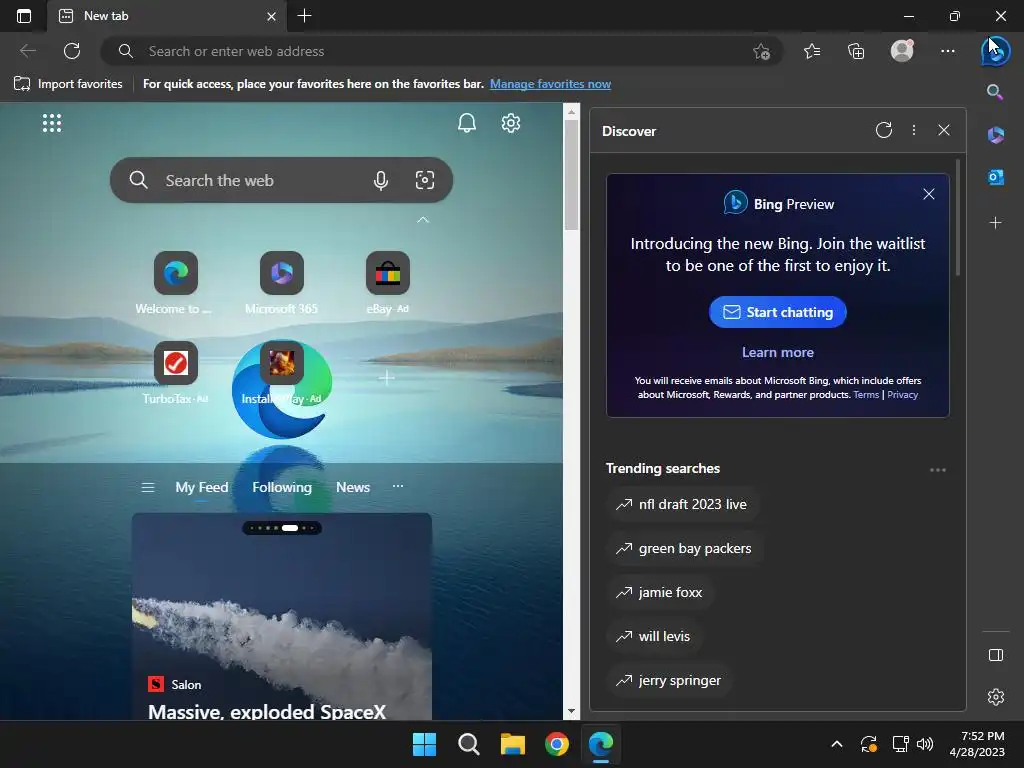Open the Collections button
The image size is (1024, 768).
(856, 51)
